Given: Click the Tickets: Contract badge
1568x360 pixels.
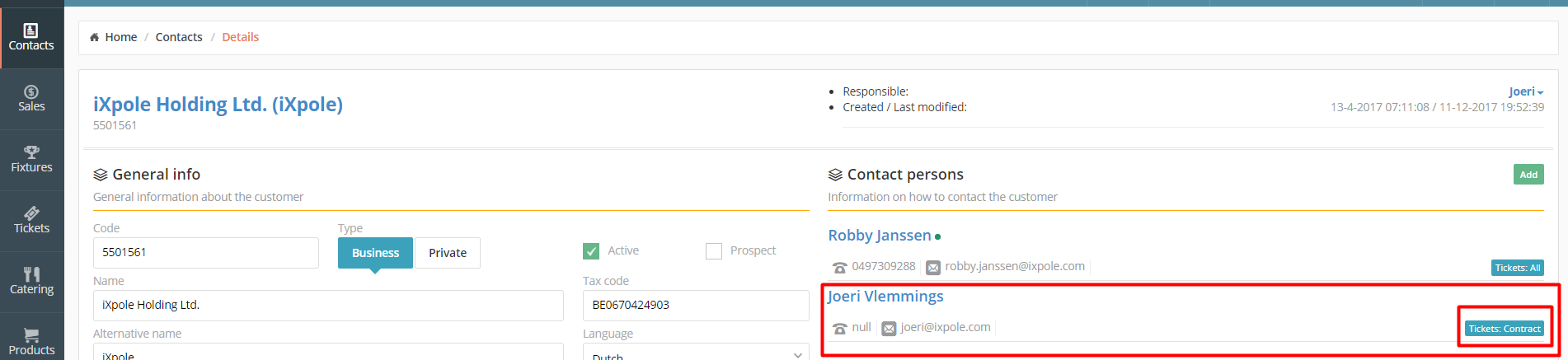Looking at the screenshot, I should pos(1504,329).
